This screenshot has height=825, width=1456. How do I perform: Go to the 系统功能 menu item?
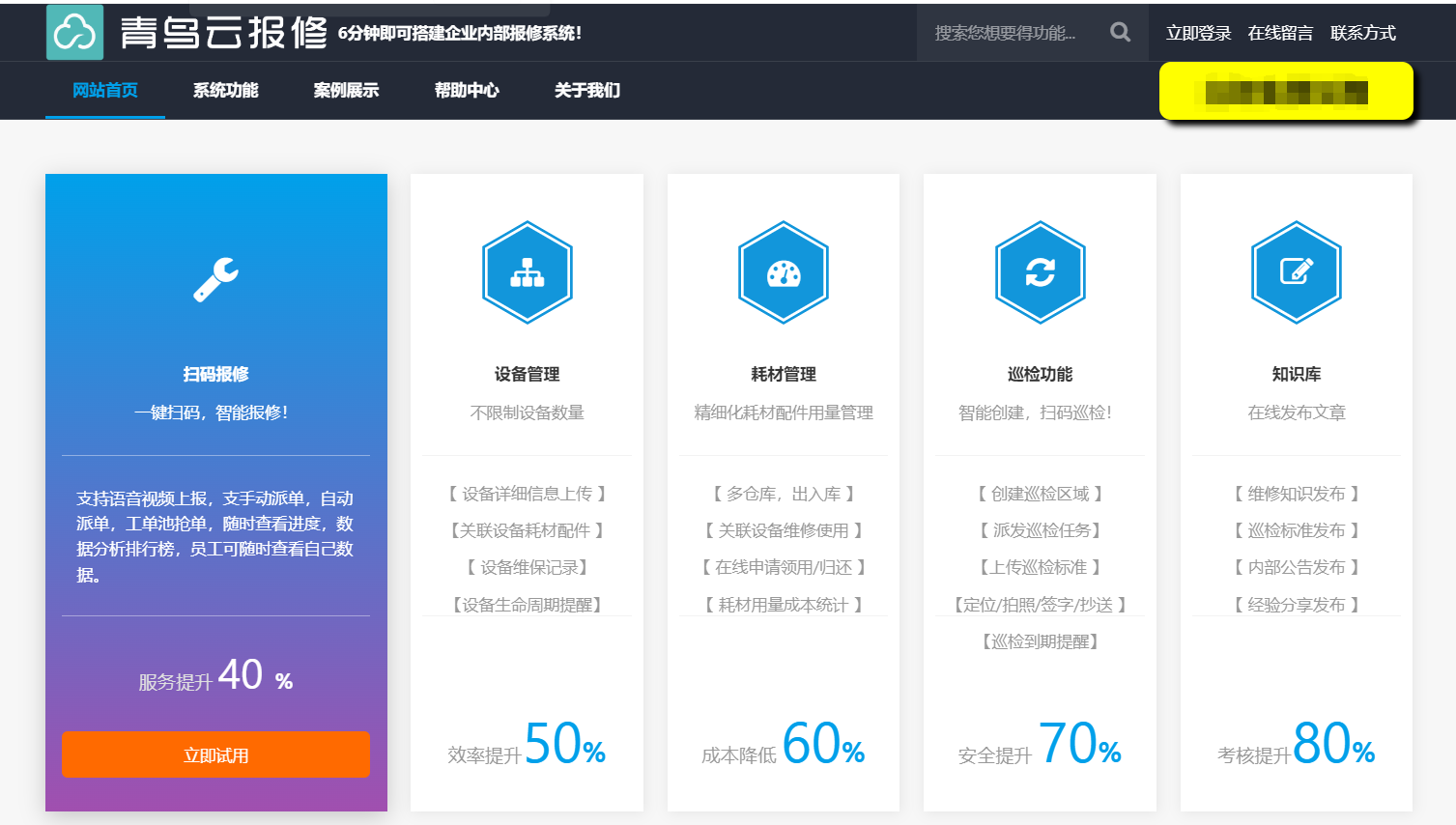[225, 91]
